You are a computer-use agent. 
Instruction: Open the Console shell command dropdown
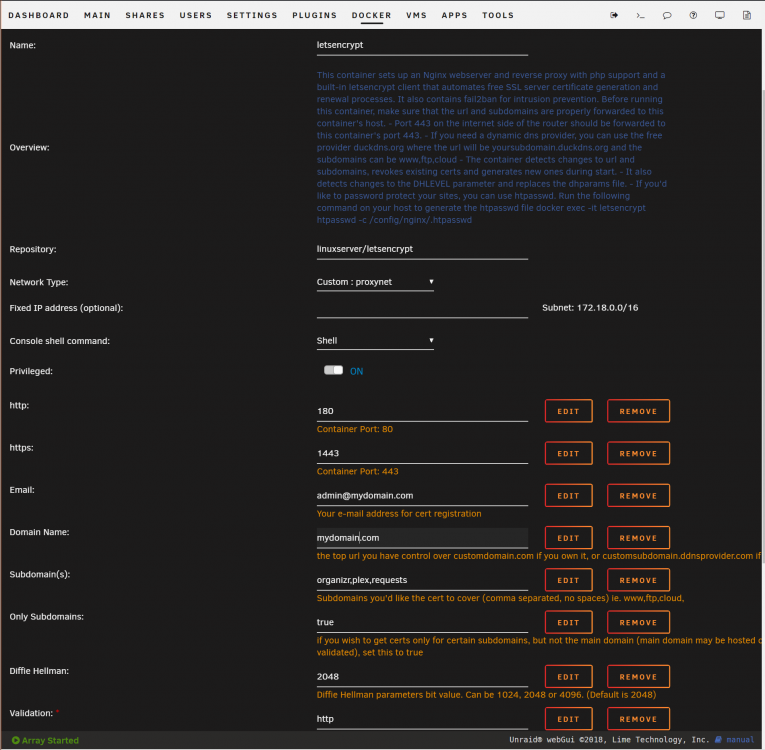(375, 341)
